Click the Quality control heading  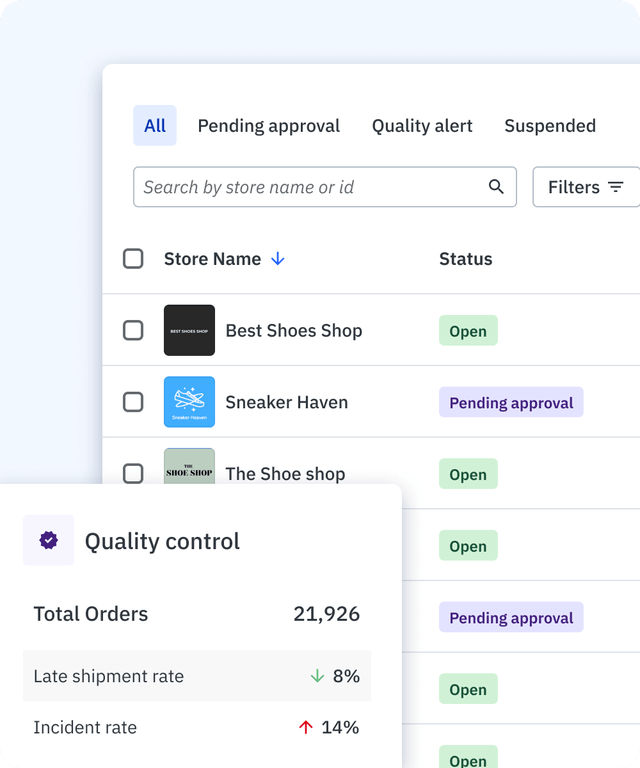[162, 541]
